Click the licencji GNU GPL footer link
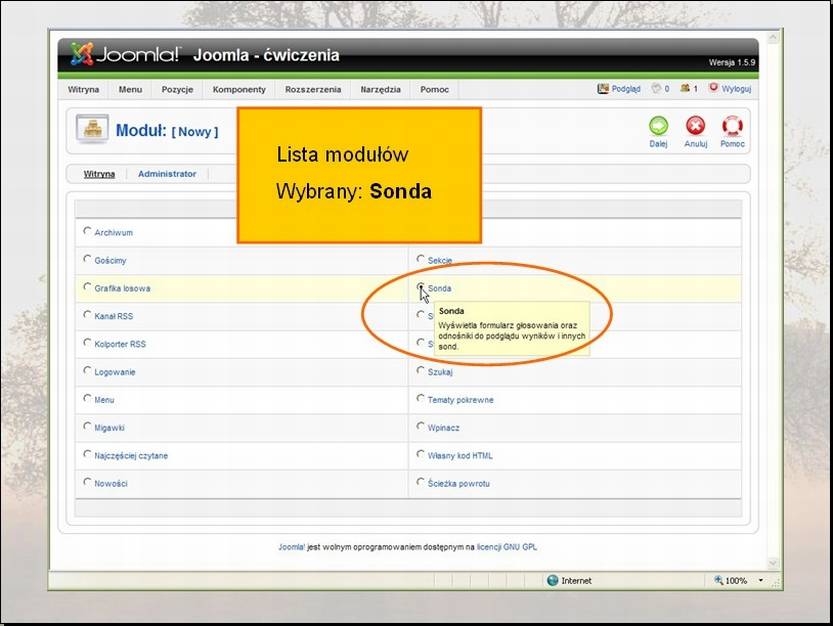This screenshot has height=626, width=833. coord(507,547)
